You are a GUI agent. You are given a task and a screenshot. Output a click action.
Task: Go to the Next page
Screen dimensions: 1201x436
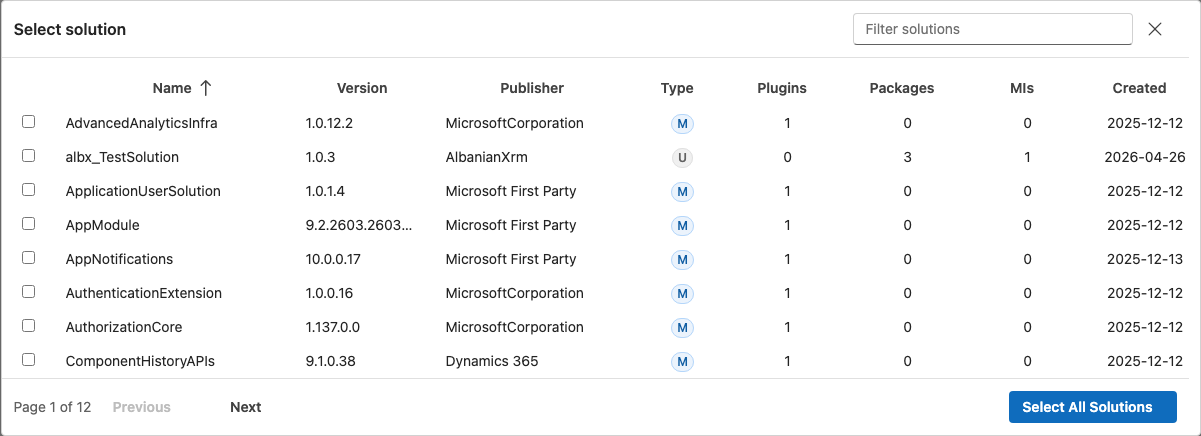coord(246,407)
